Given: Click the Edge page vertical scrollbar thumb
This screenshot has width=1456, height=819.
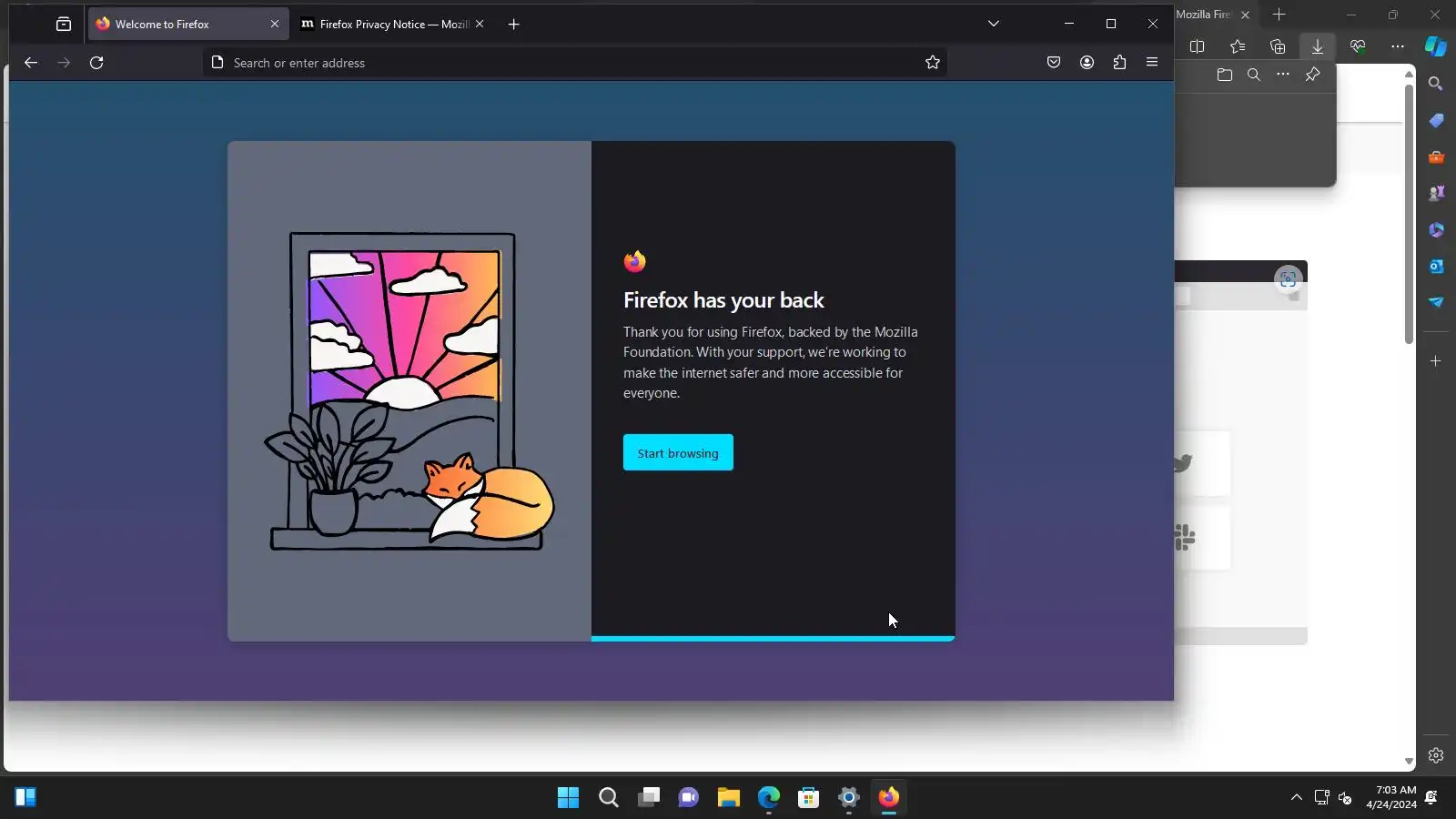Looking at the screenshot, I should click(1409, 214).
